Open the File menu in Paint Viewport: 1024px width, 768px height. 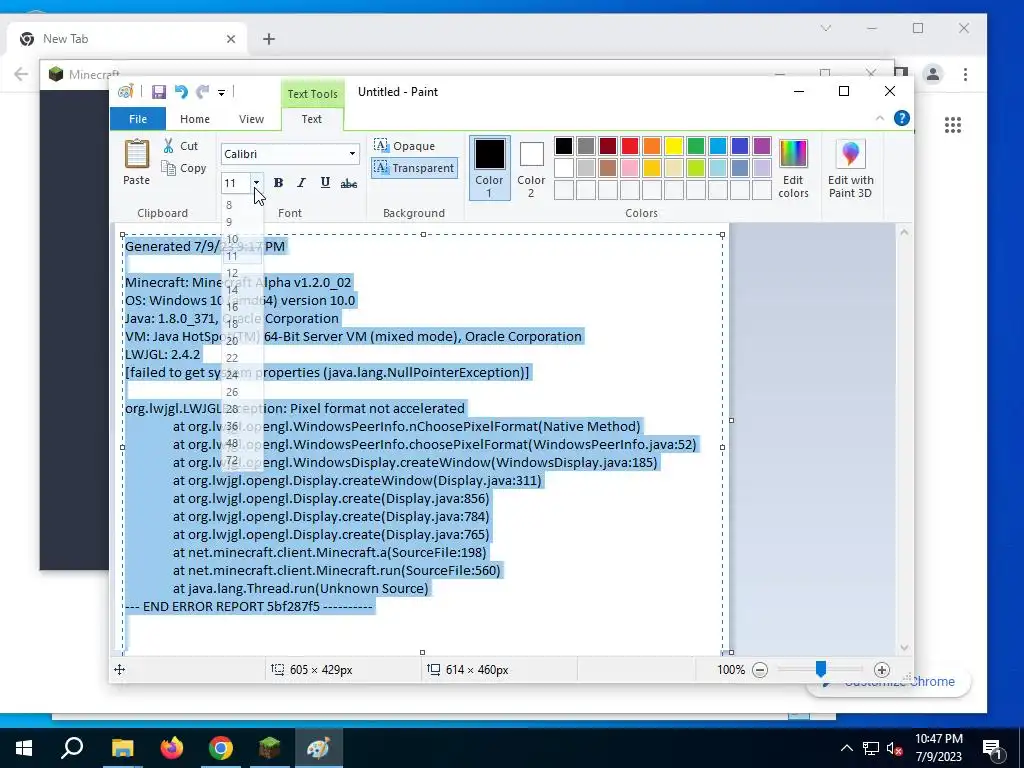point(138,119)
